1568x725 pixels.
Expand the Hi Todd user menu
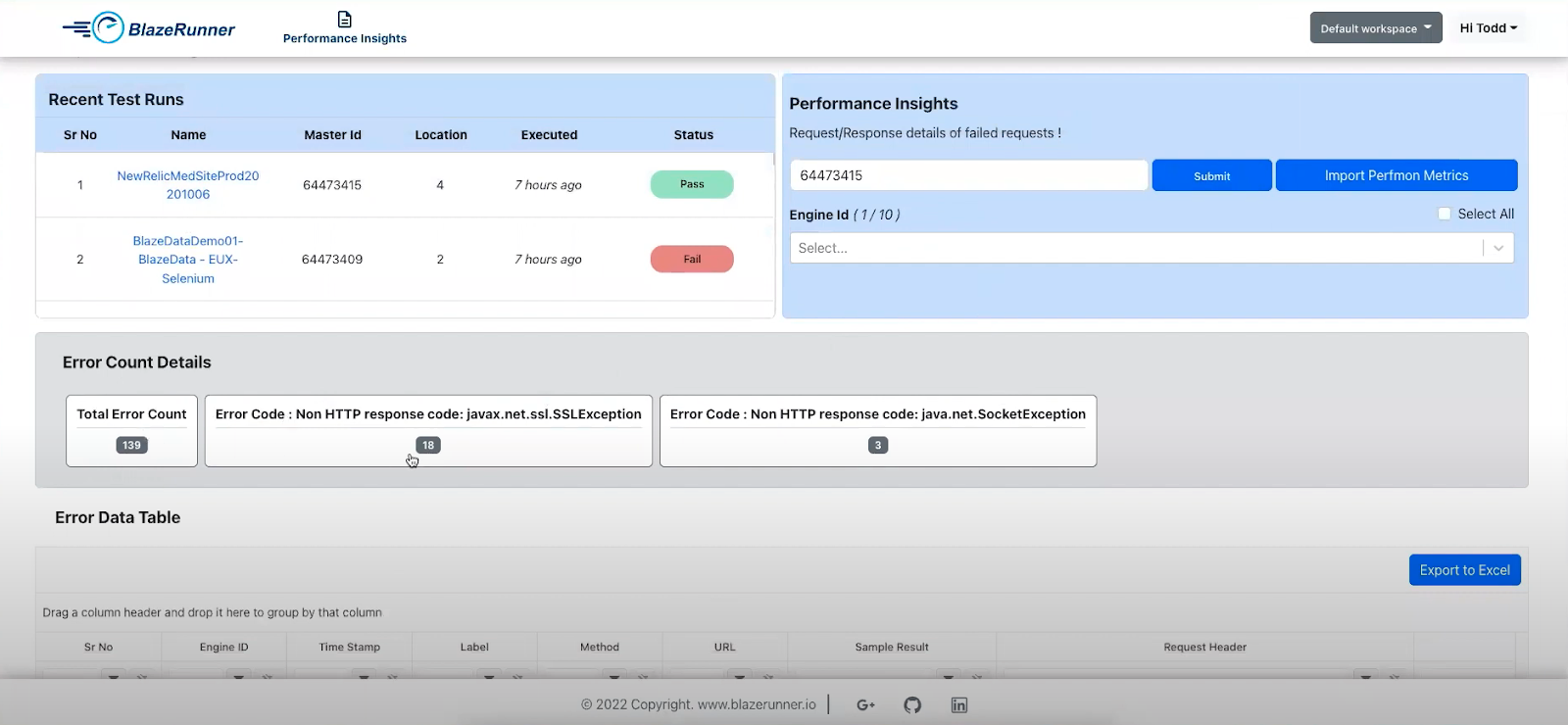(x=1489, y=27)
